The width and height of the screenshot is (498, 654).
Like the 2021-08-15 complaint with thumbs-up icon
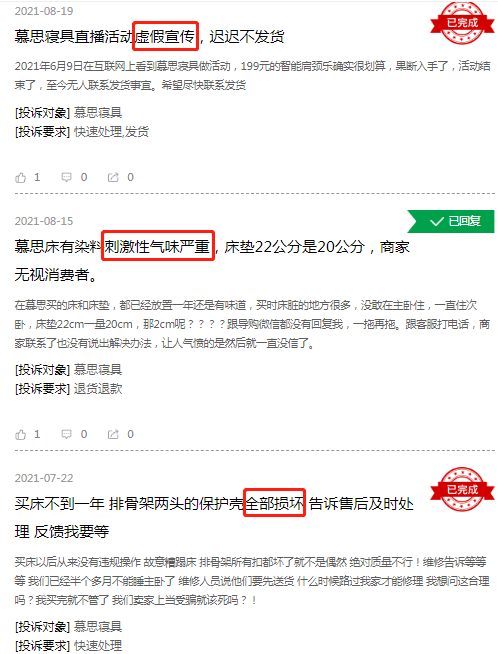coord(20,435)
